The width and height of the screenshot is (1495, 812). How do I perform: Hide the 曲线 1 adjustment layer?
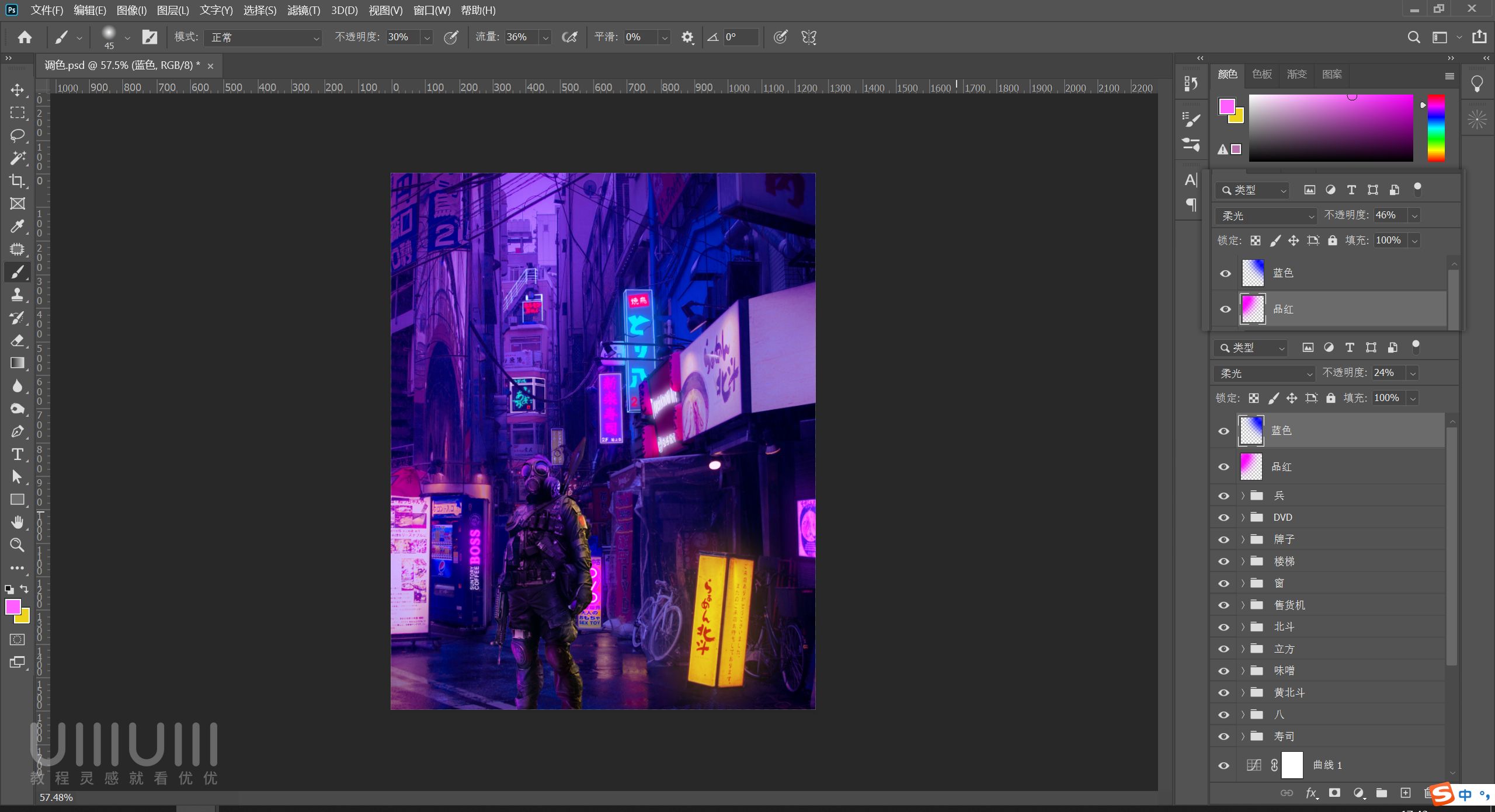tap(1224, 765)
